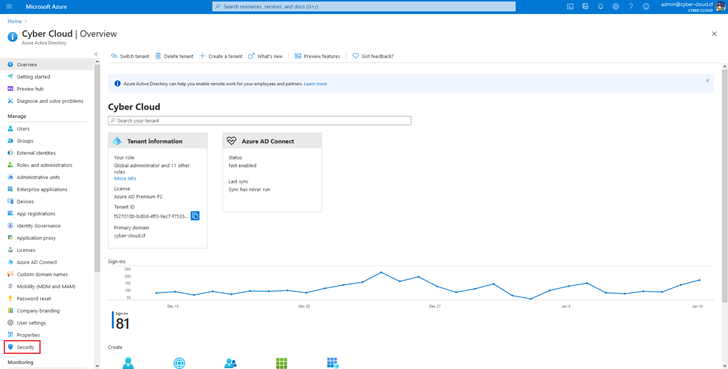Viewport: 728px width, 369px height.
Task: Open What's new
Action: point(265,56)
